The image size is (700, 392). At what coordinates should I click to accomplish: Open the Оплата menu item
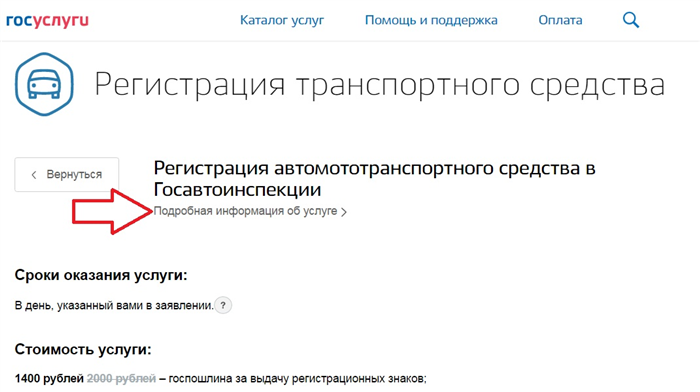pos(560,20)
